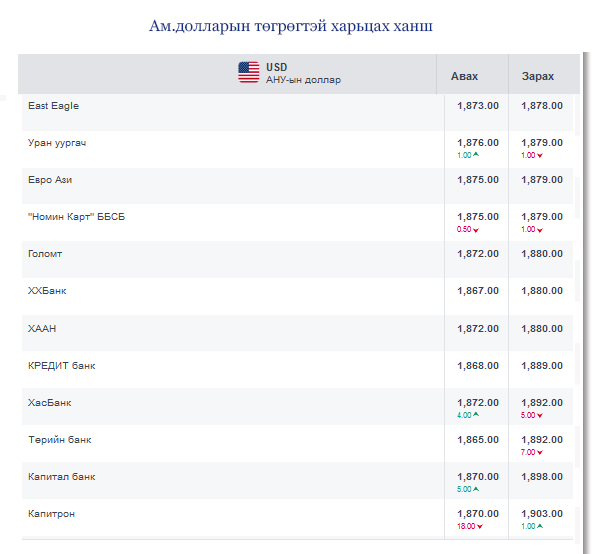
Task: Click green up arrow under Капитрон sell rate
Action: coord(540,526)
